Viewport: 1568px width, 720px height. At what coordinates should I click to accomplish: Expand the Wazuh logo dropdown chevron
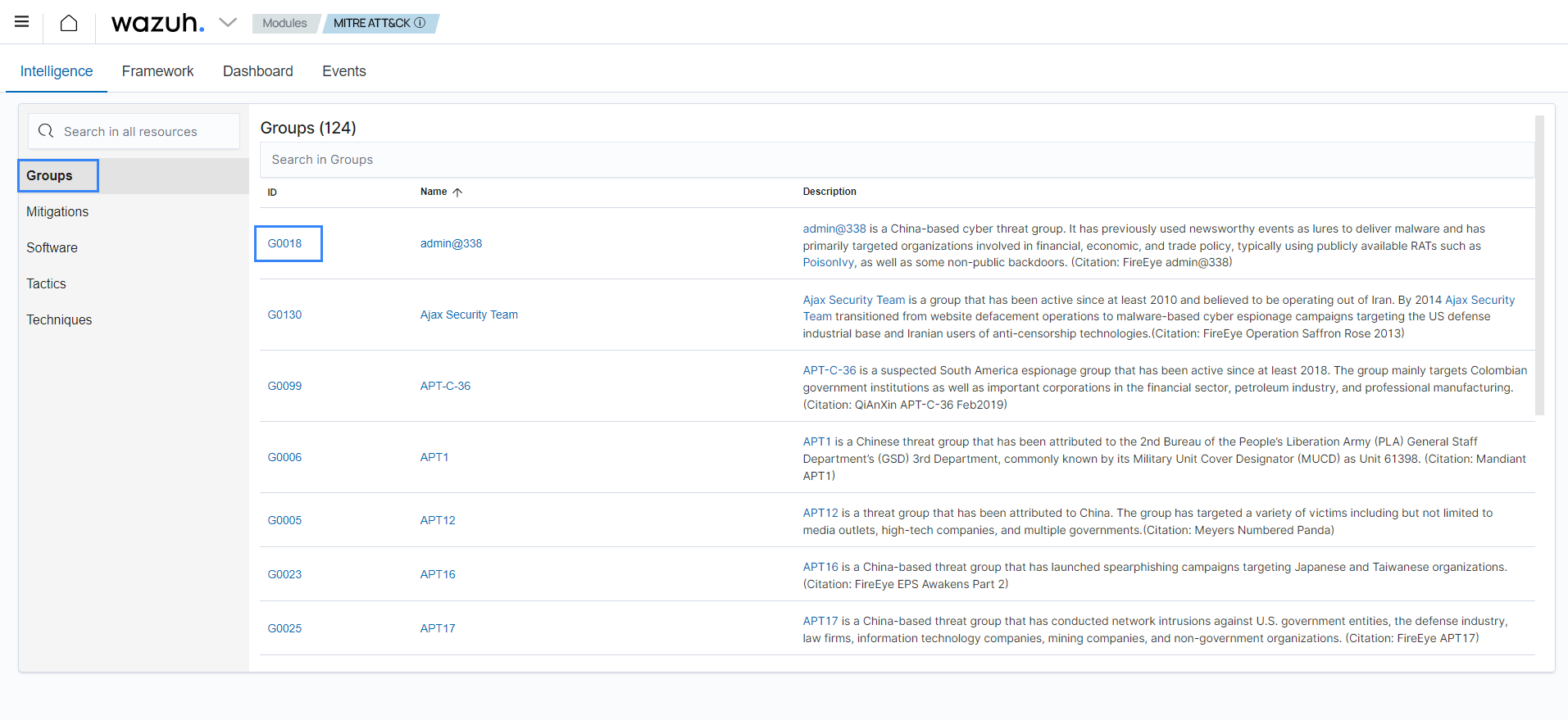point(228,23)
